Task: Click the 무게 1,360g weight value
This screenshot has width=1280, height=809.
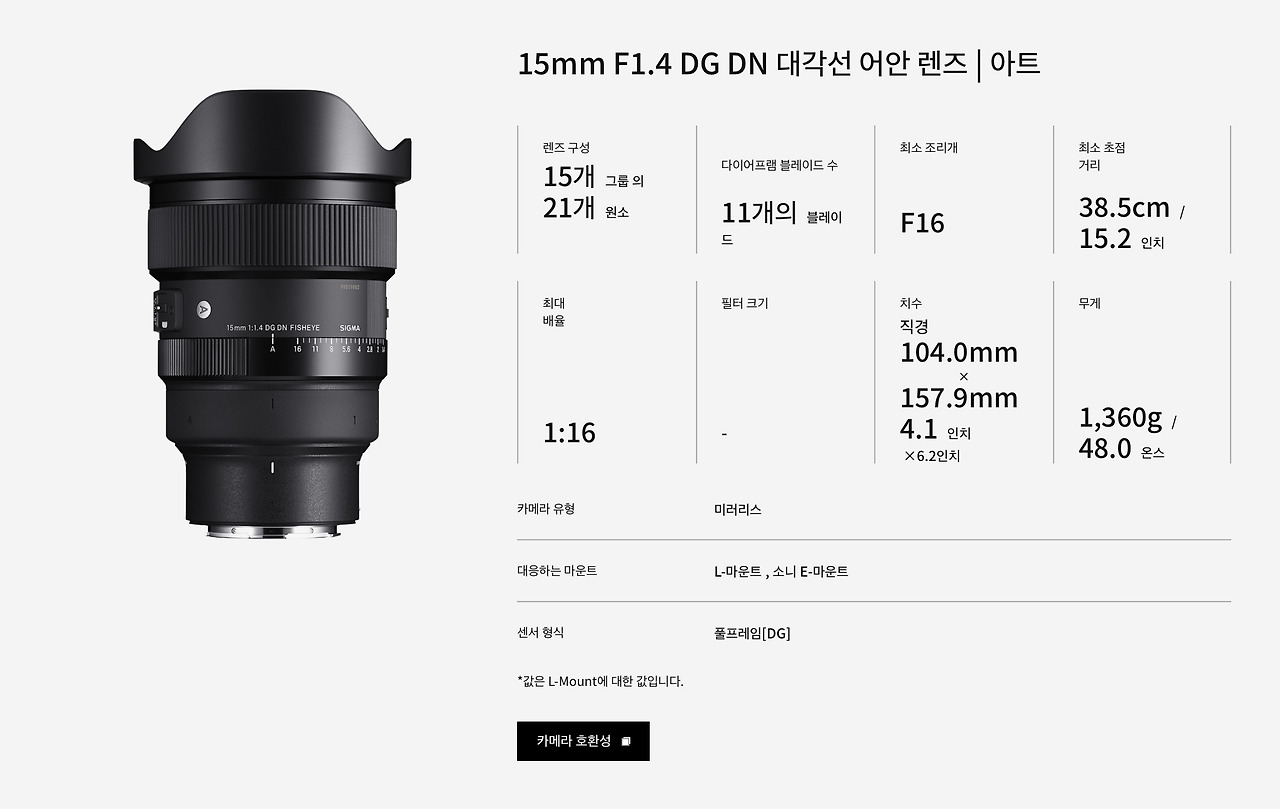Action: click(1120, 418)
